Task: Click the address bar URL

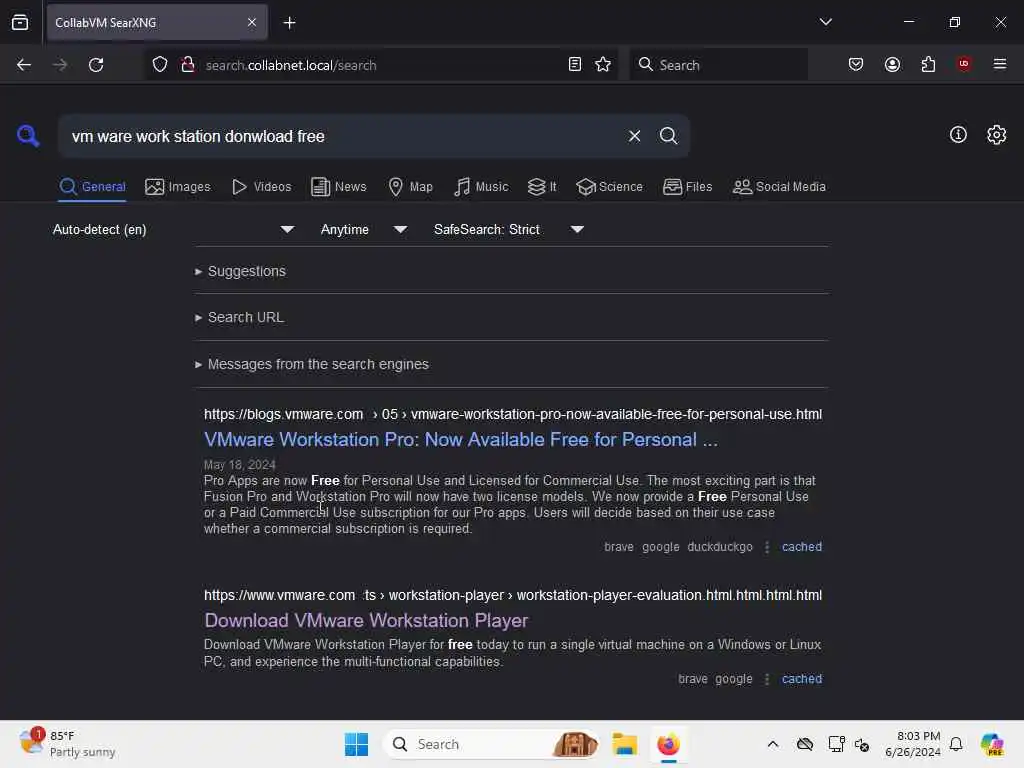Action: tap(291, 65)
